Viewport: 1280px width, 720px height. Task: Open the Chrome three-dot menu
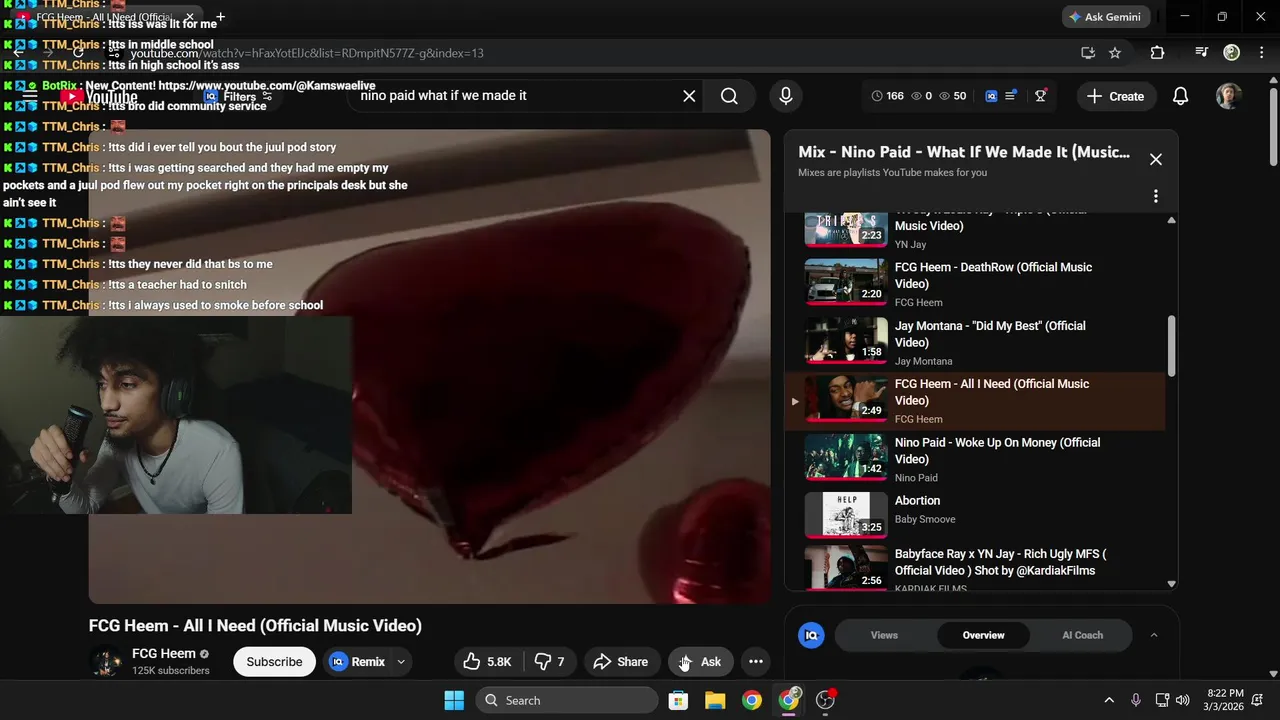1263,52
